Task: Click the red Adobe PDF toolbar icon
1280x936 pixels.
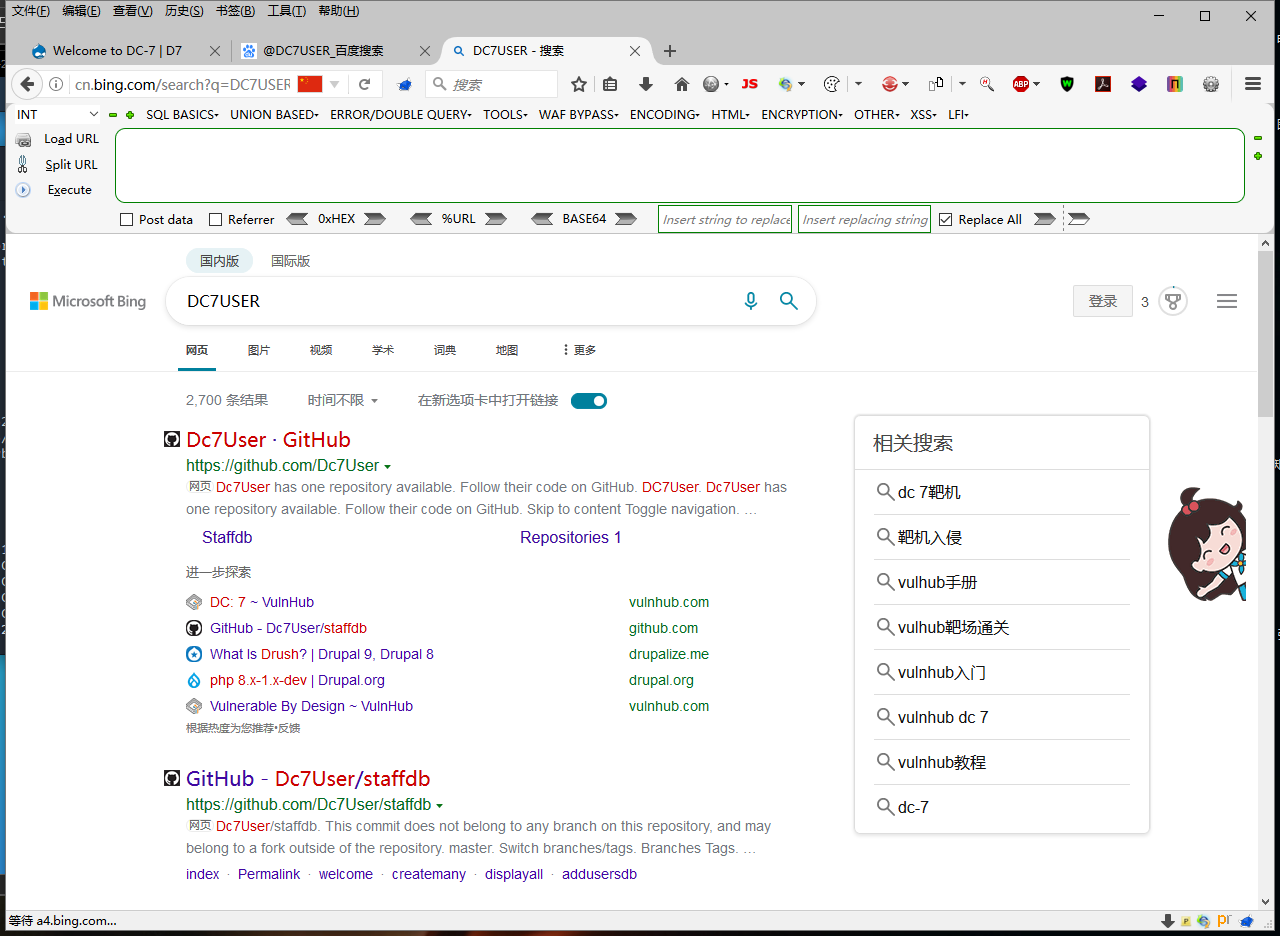Action: [1103, 84]
